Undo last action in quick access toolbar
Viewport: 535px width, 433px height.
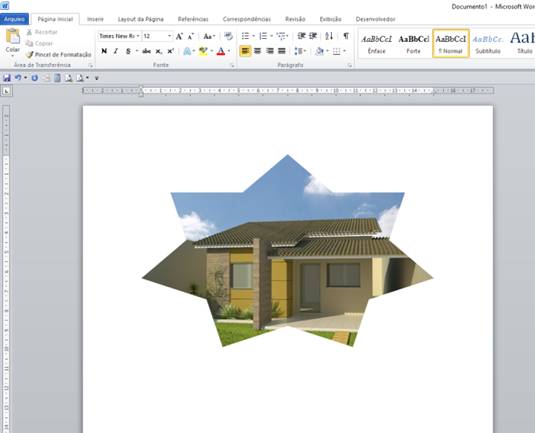click(18, 78)
